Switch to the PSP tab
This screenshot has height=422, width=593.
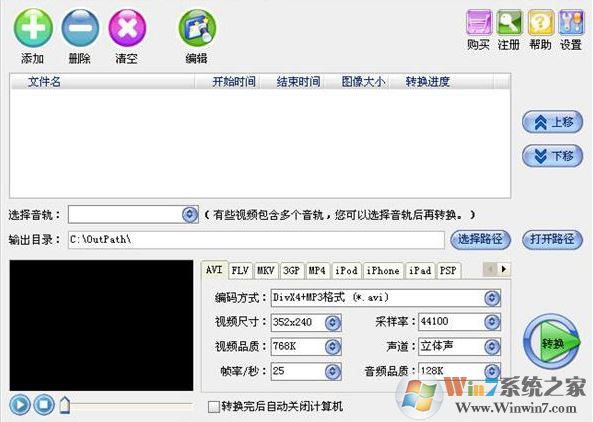[x=449, y=271]
